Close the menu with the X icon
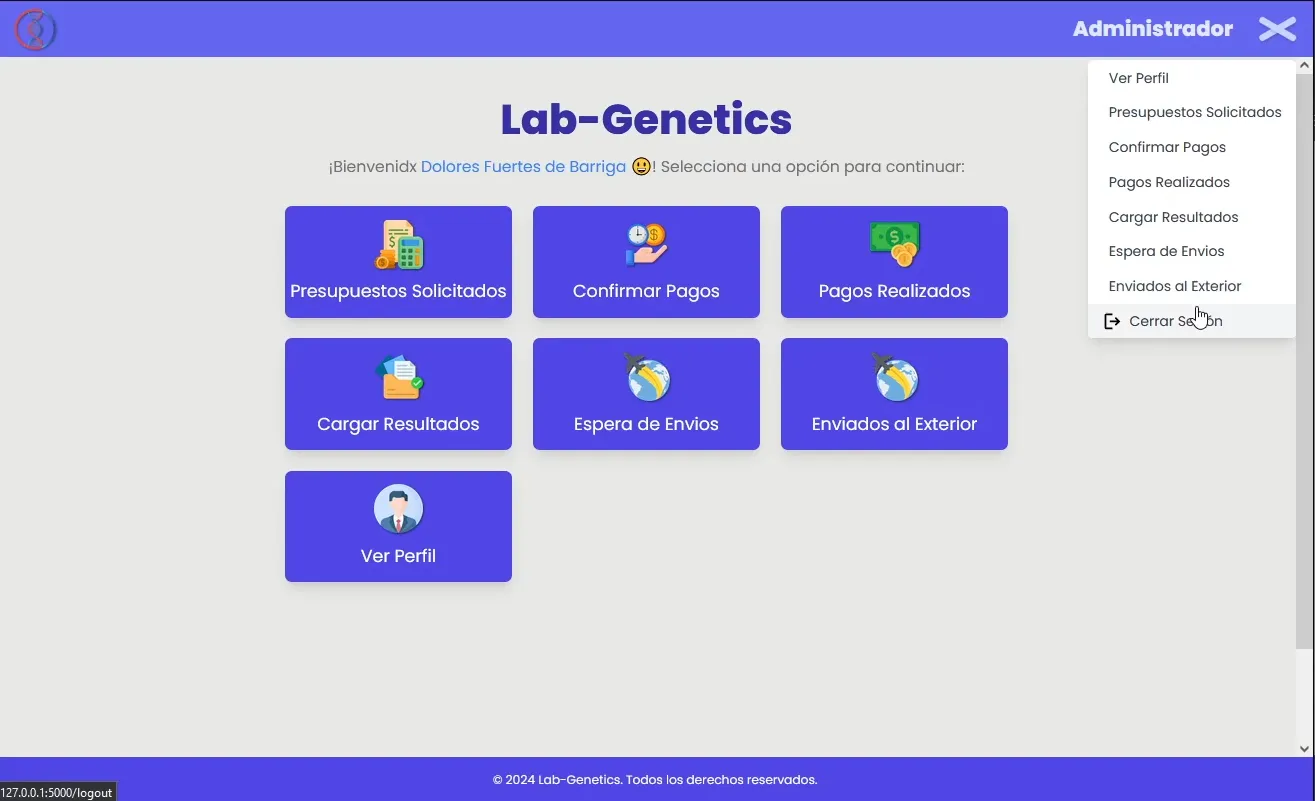 1277,29
